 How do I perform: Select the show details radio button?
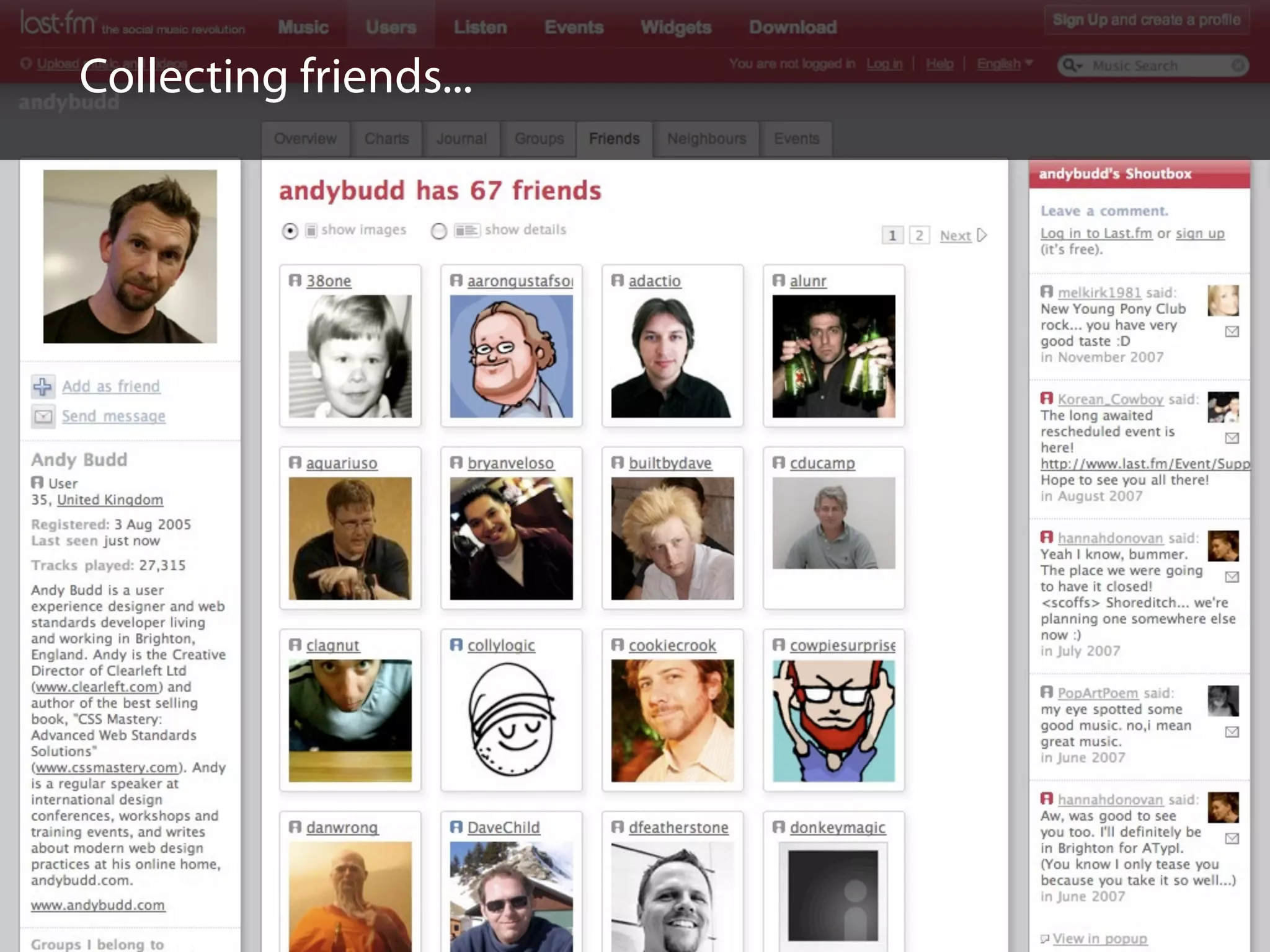coord(439,231)
